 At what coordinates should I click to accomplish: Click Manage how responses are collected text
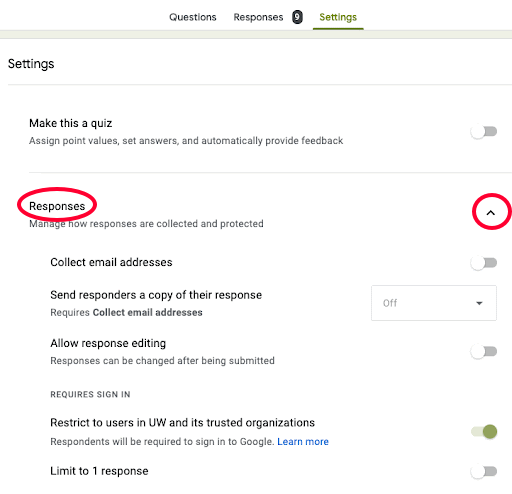(146, 224)
